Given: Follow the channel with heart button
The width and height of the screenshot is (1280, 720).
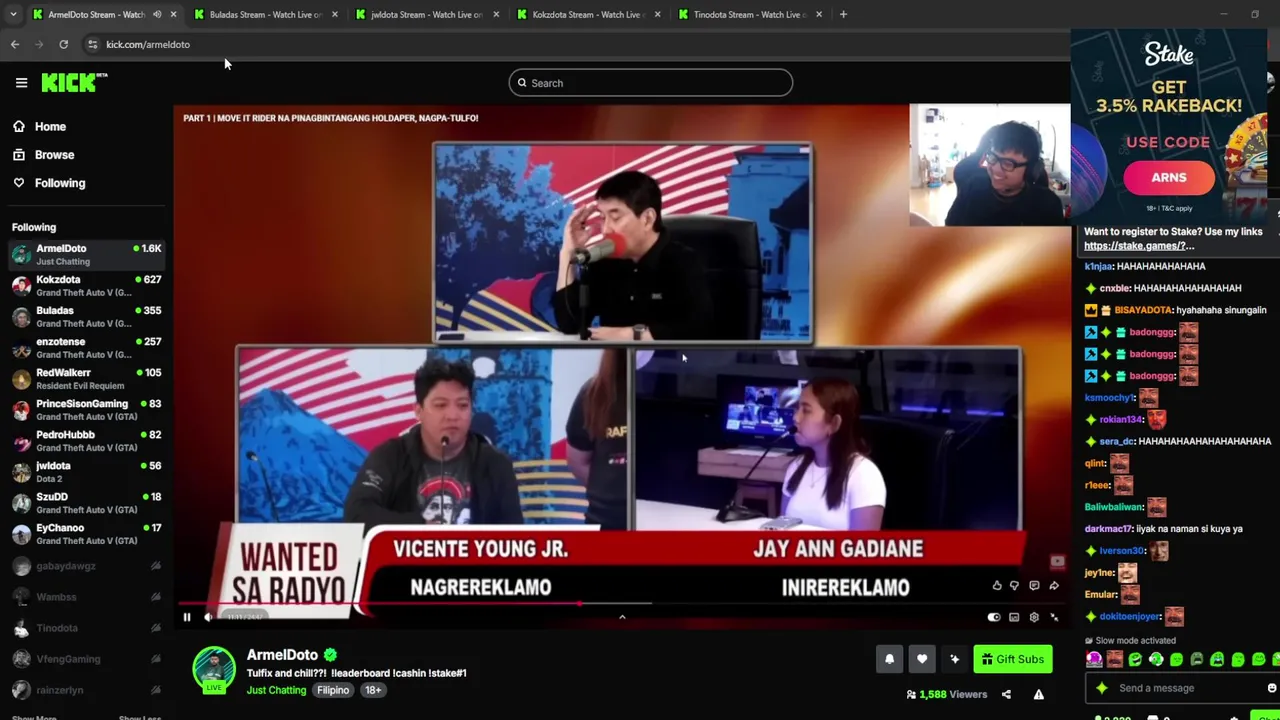Looking at the screenshot, I should click(922, 659).
